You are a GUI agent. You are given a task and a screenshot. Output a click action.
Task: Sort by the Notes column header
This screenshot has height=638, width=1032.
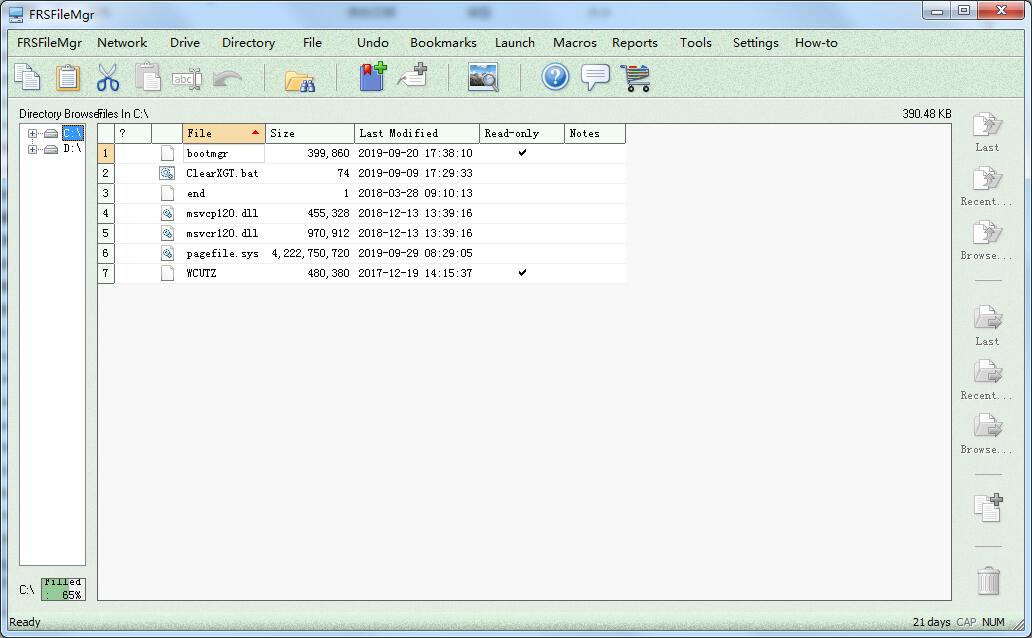point(595,133)
